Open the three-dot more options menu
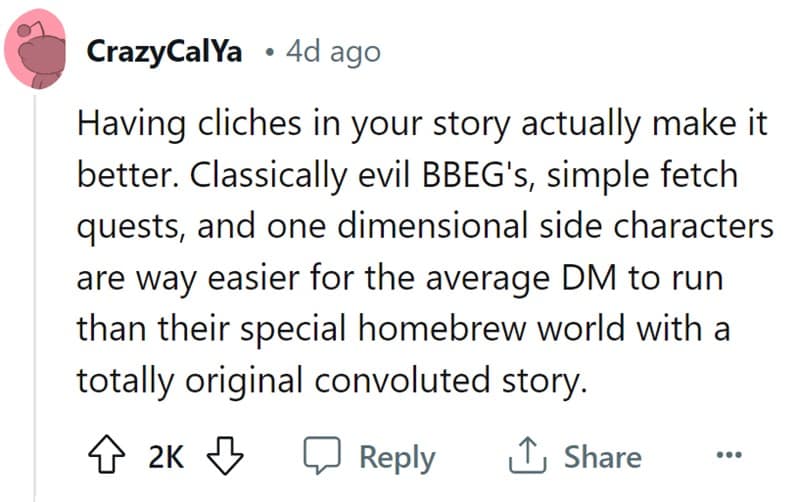Viewport: 800px width, 502px height. pyautogui.click(x=731, y=457)
